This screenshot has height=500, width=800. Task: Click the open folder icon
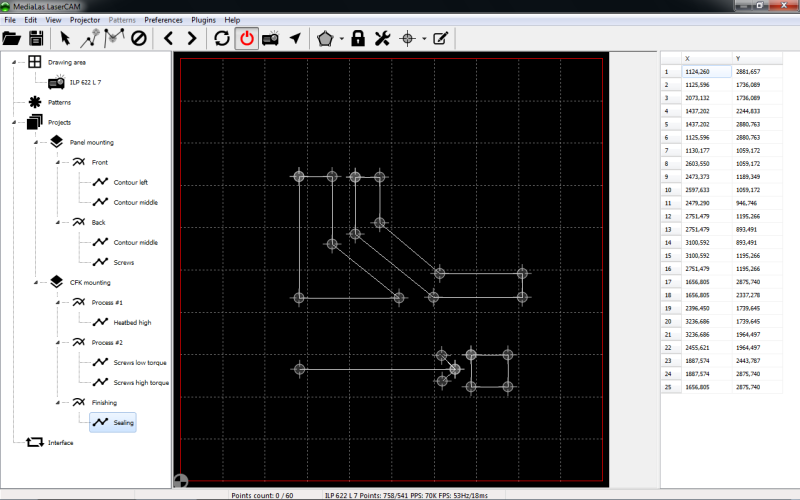pos(12,39)
